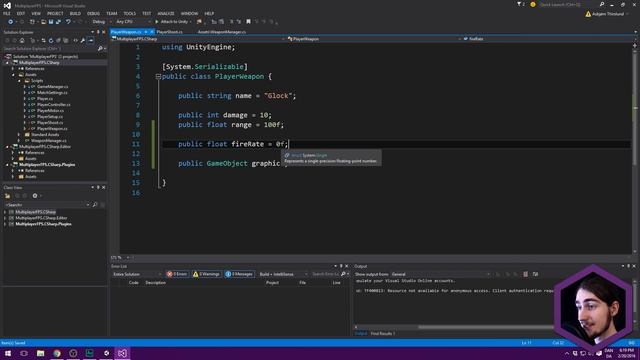Open the TOOLS menu
The image size is (640, 360).
(130, 13)
